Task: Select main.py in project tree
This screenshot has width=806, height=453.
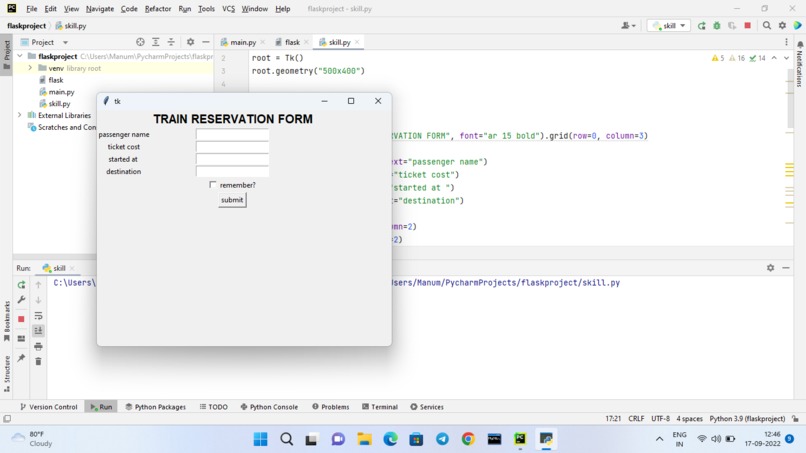Action: click(x=61, y=92)
